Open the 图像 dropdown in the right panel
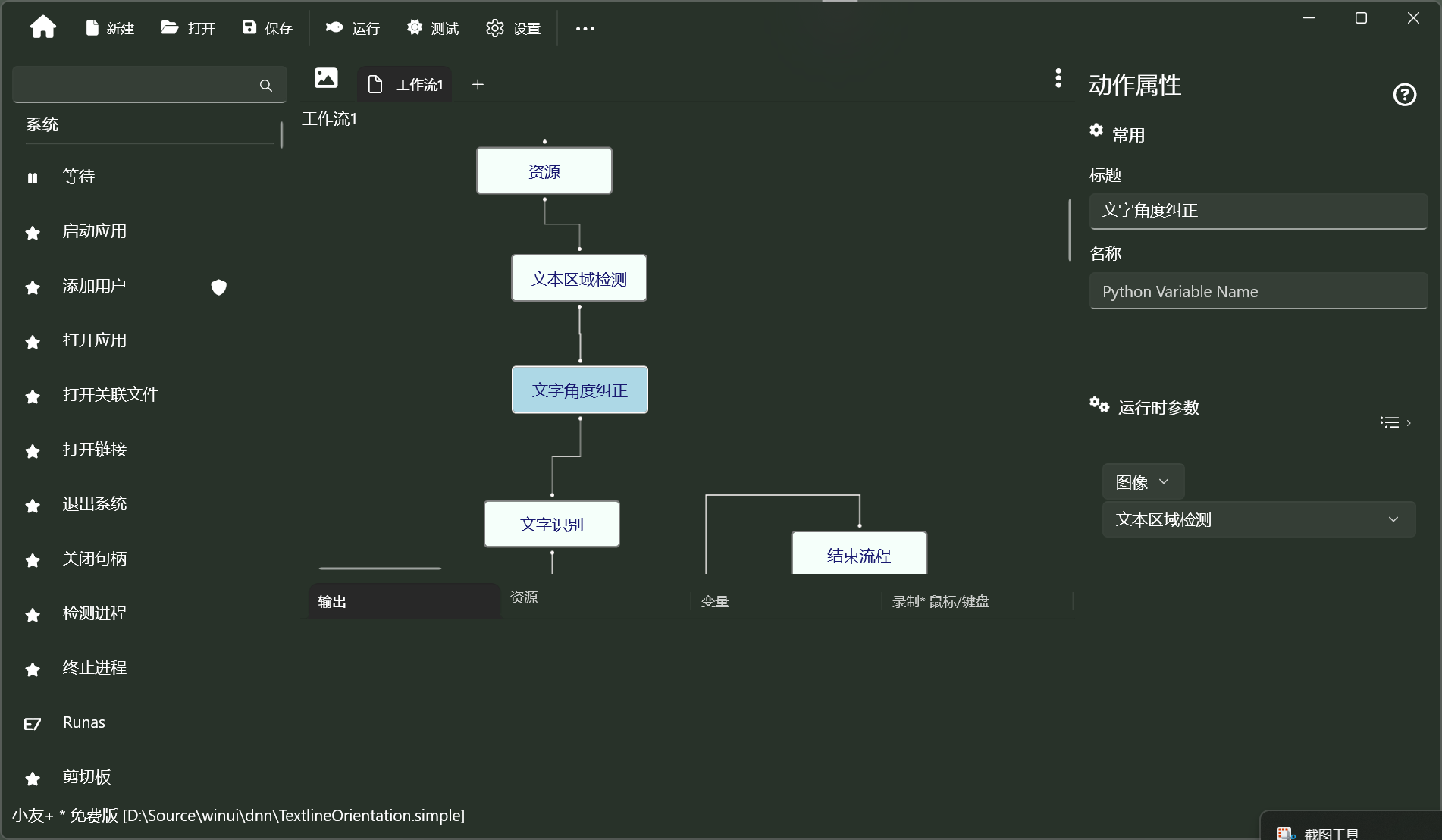The width and height of the screenshot is (1442, 840). pyautogui.click(x=1142, y=481)
